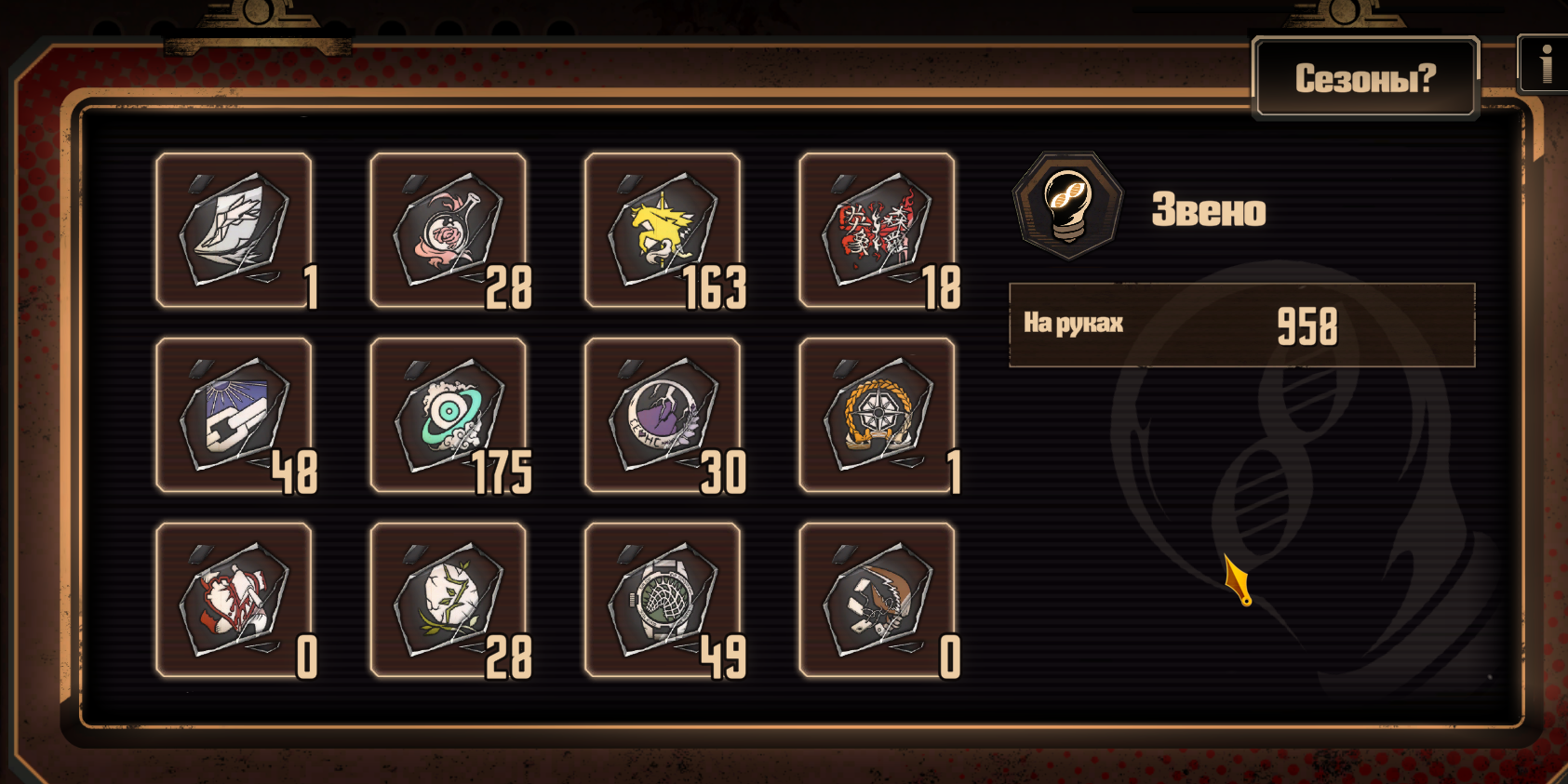Open the red kanji shard with 18

click(x=877, y=230)
